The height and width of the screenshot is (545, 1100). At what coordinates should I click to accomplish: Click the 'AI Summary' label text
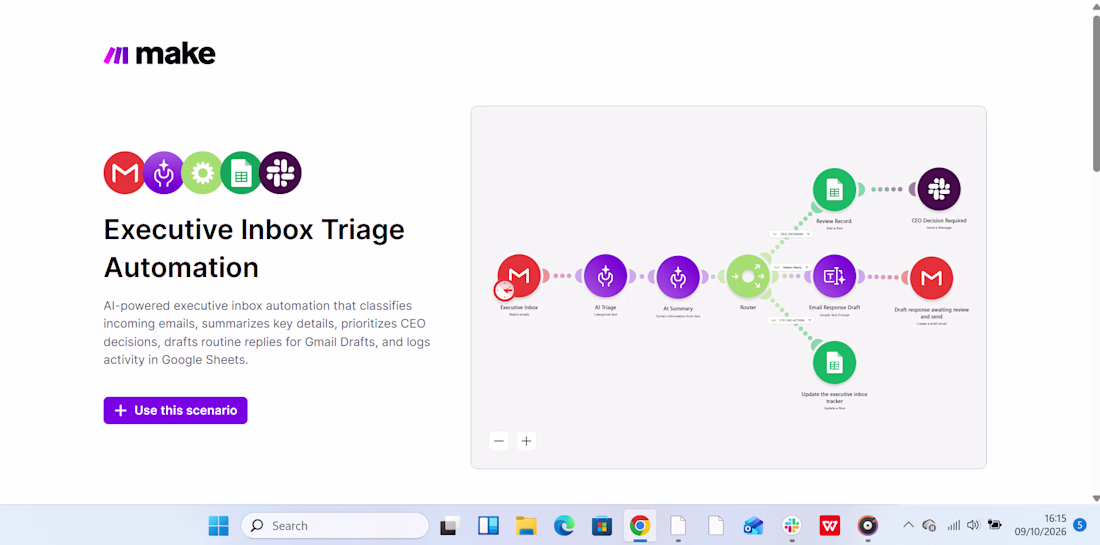[x=678, y=308]
